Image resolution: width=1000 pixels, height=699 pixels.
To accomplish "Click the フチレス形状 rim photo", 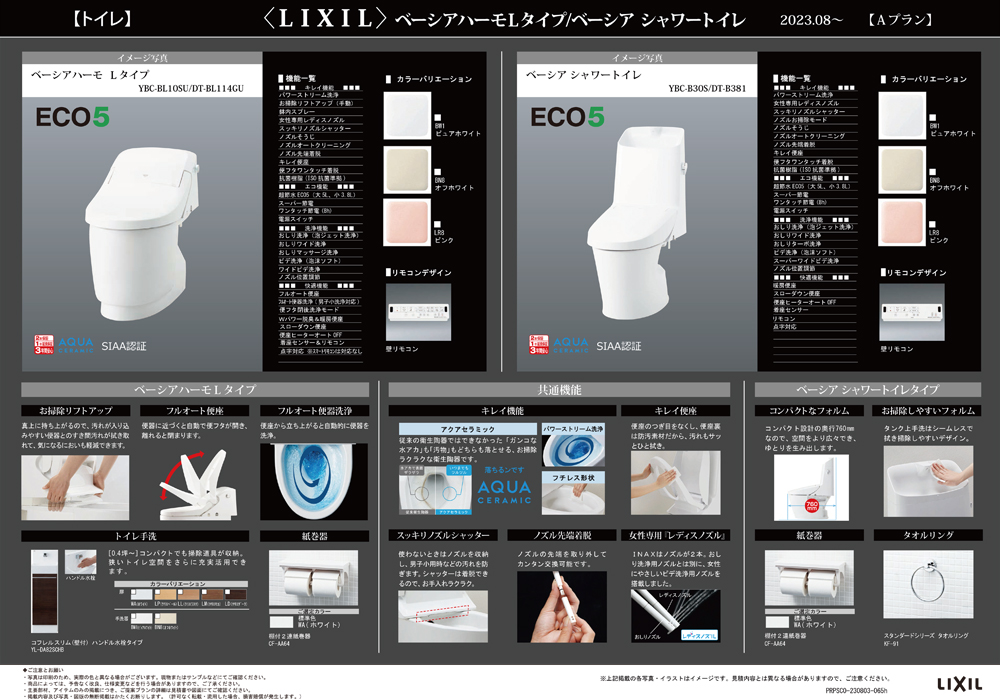I will (573, 498).
